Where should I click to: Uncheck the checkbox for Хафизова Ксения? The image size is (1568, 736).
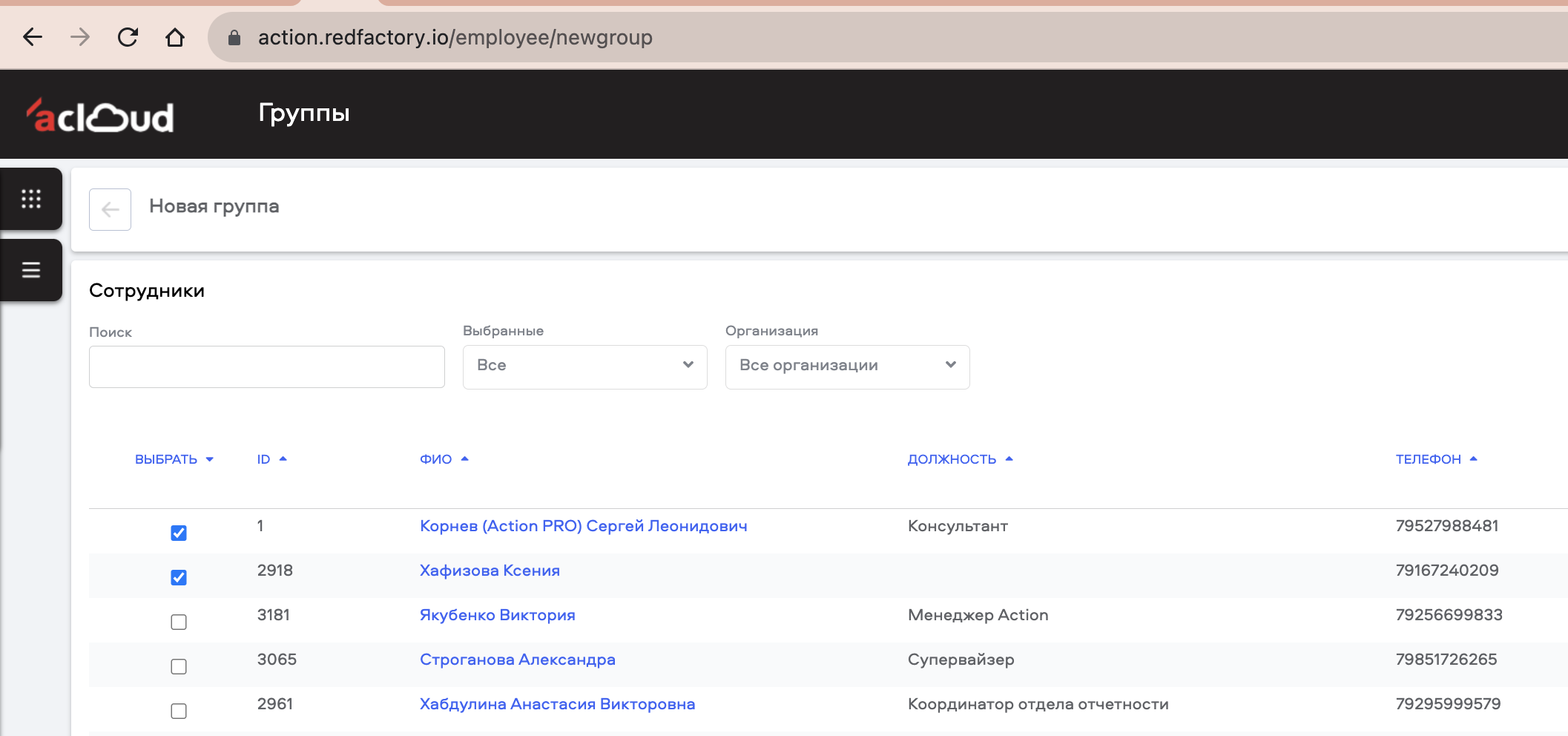pyautogui.click(x=179, y=577)
